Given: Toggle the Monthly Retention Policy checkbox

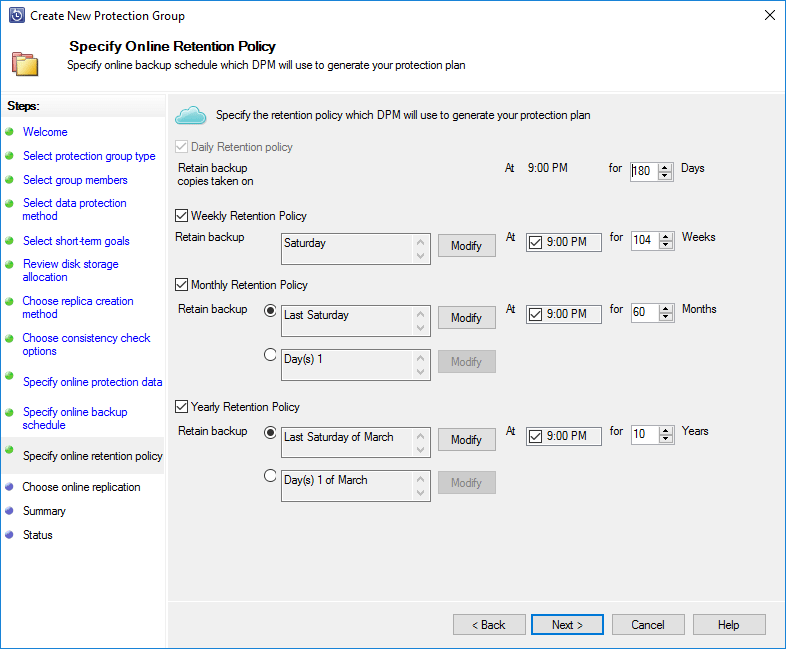Looking at the screenshot, I should click(x=181, y=285).
